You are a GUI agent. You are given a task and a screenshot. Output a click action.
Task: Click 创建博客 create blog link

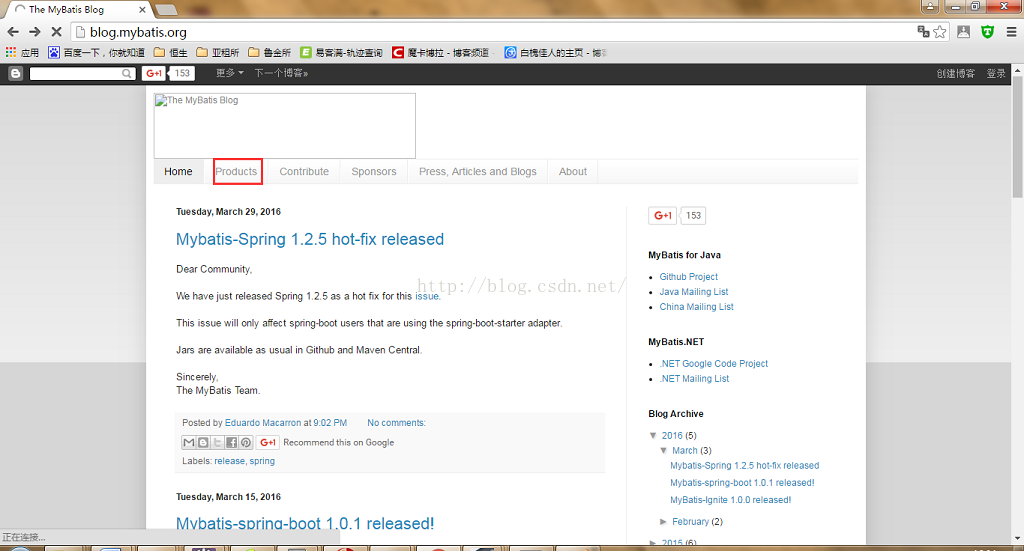click(x=955, y=74)
